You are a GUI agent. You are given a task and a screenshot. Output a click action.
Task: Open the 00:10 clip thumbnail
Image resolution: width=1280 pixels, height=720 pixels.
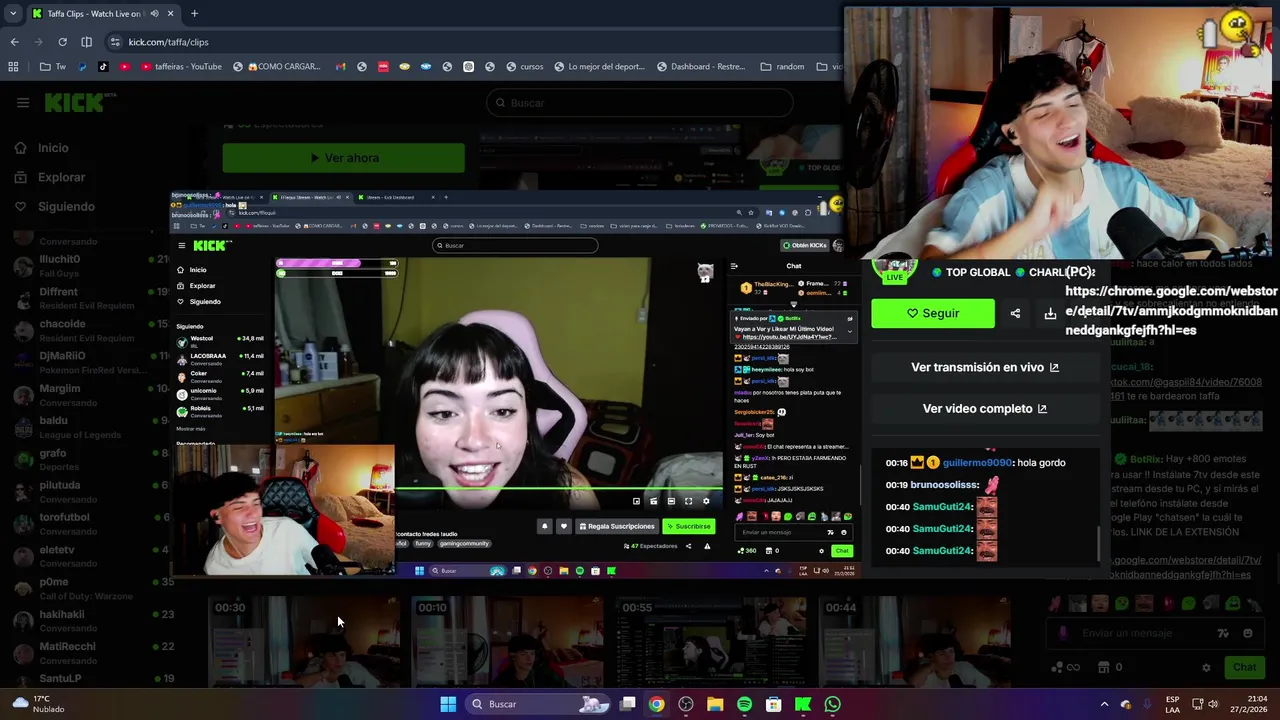pyautogui.click(x=507, y=641)
